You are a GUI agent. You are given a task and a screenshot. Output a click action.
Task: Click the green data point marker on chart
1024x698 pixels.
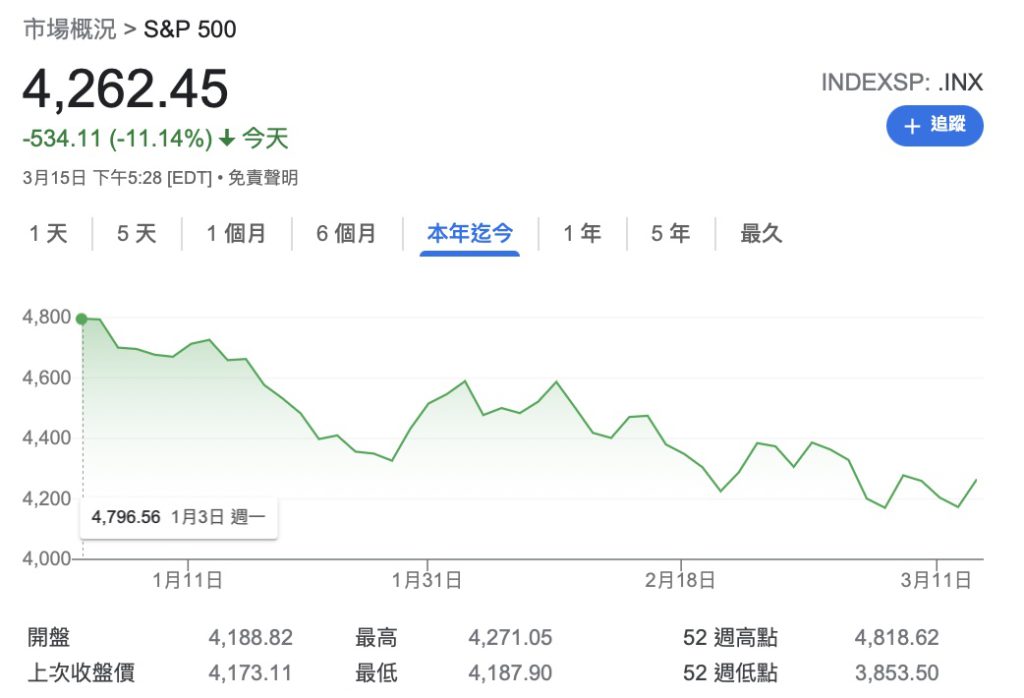82,319
